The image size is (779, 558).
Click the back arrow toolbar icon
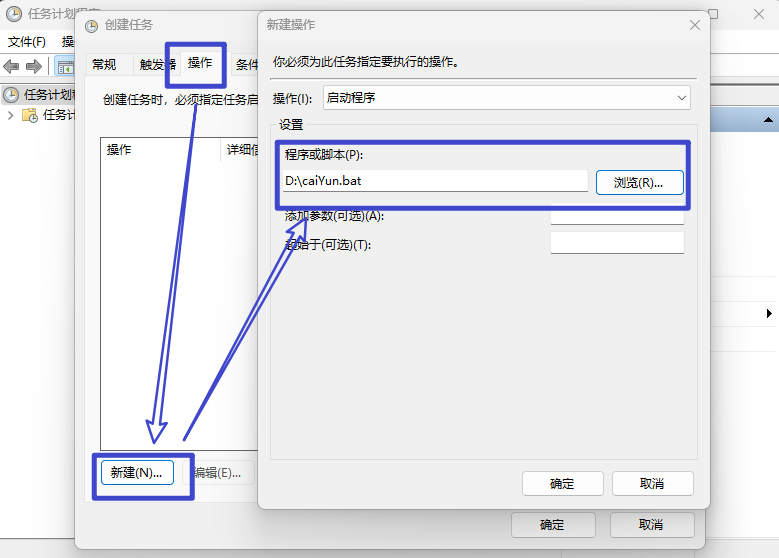click(11, 67)
